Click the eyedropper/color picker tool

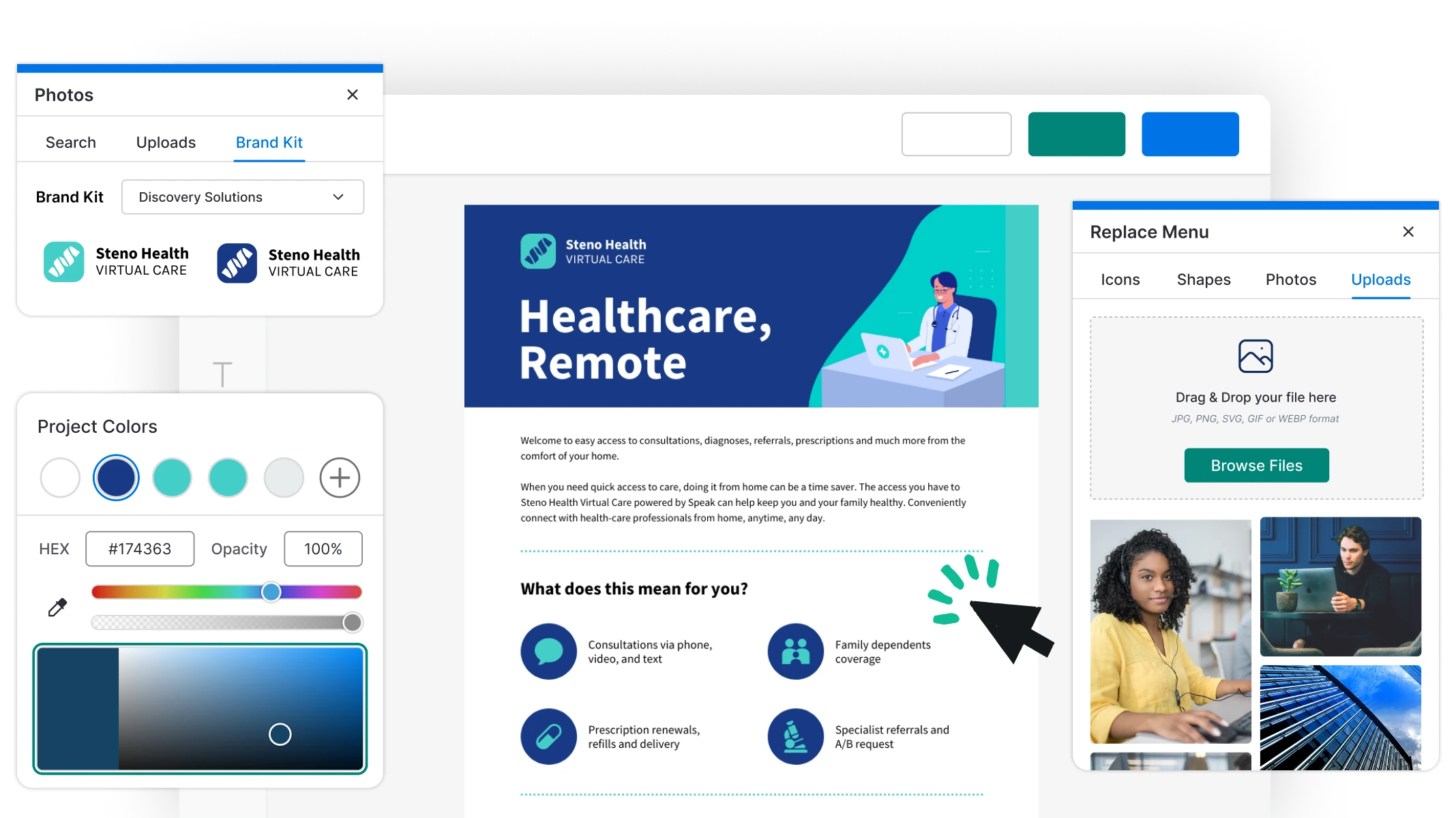pyautogui.click(x=57, y=607)
